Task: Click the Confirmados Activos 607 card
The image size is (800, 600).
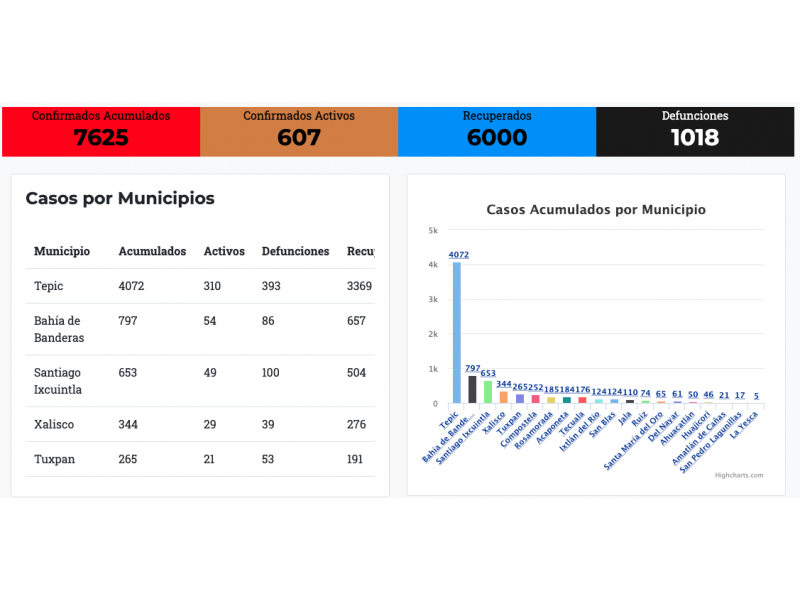Action: pos(299,132)
